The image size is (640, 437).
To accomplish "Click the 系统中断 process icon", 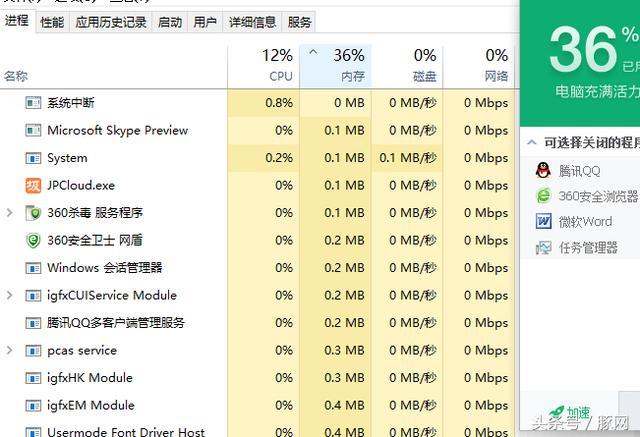I will coord(33,102).
